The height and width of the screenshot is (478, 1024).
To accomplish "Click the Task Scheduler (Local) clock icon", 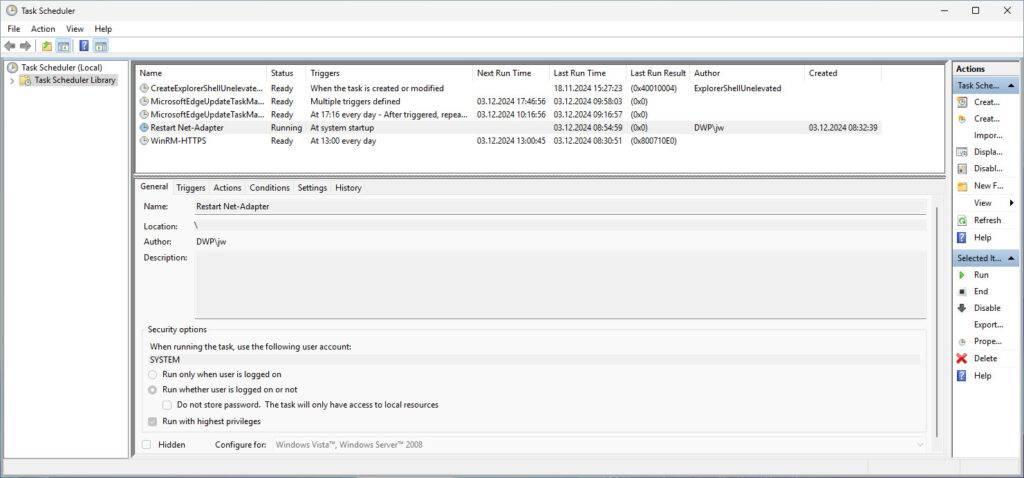I will 12,67.
